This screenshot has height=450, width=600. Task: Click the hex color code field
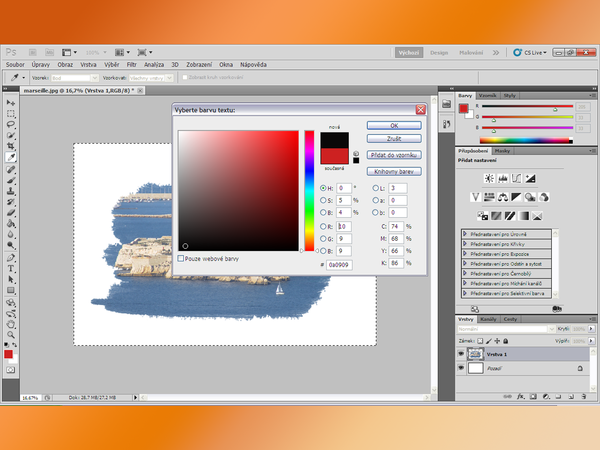tap(342, 264)
